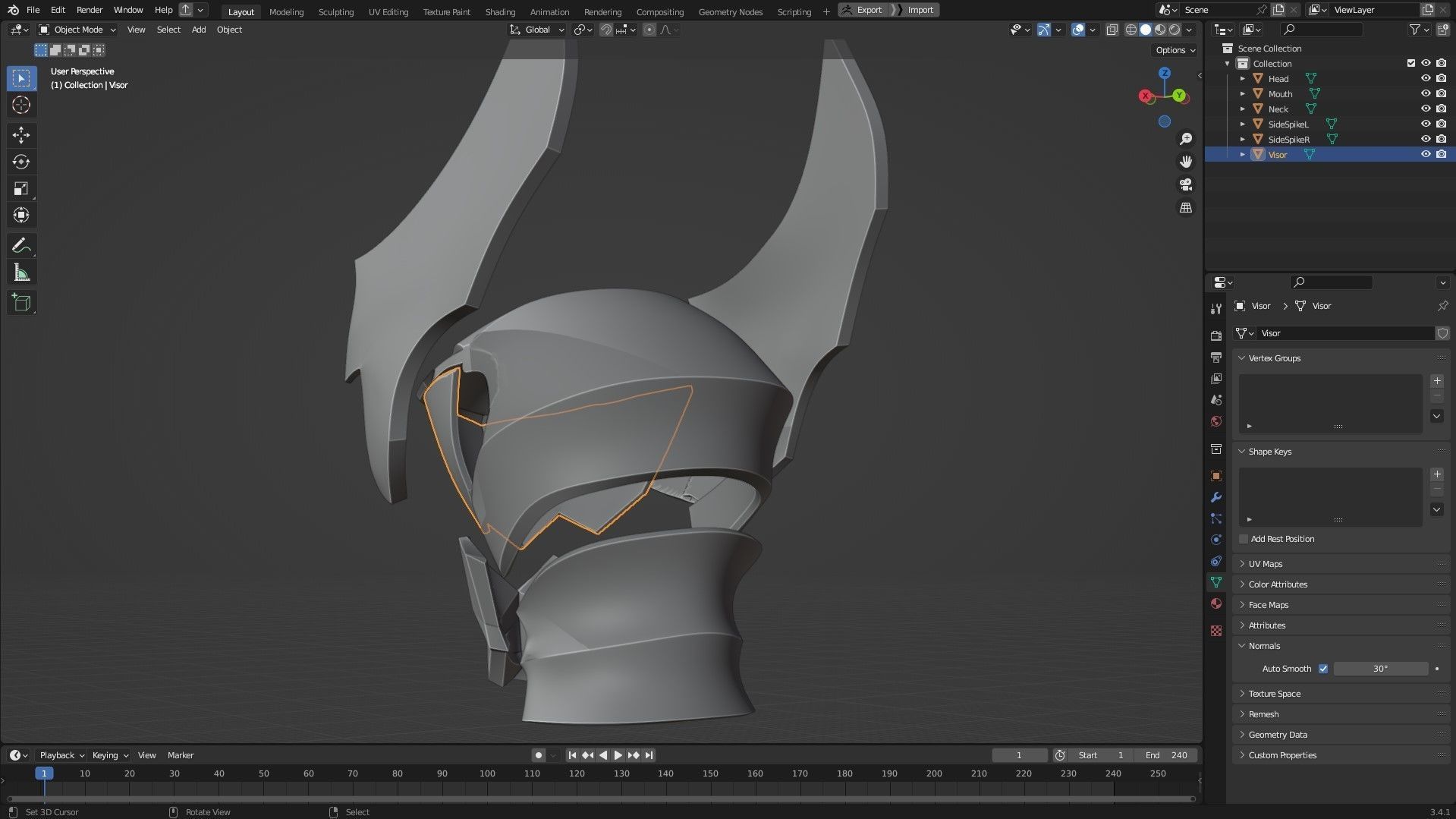Select the Move tool in toolbar

click(21, 135)
